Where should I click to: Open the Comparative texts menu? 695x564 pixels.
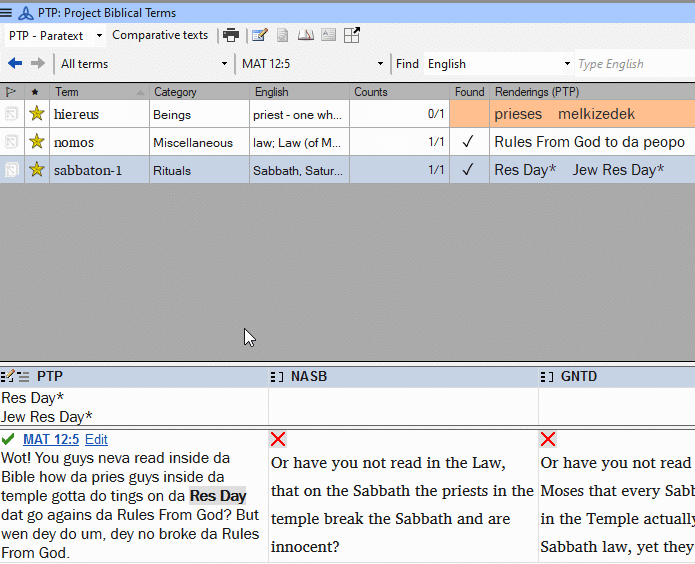pos(160,35)
